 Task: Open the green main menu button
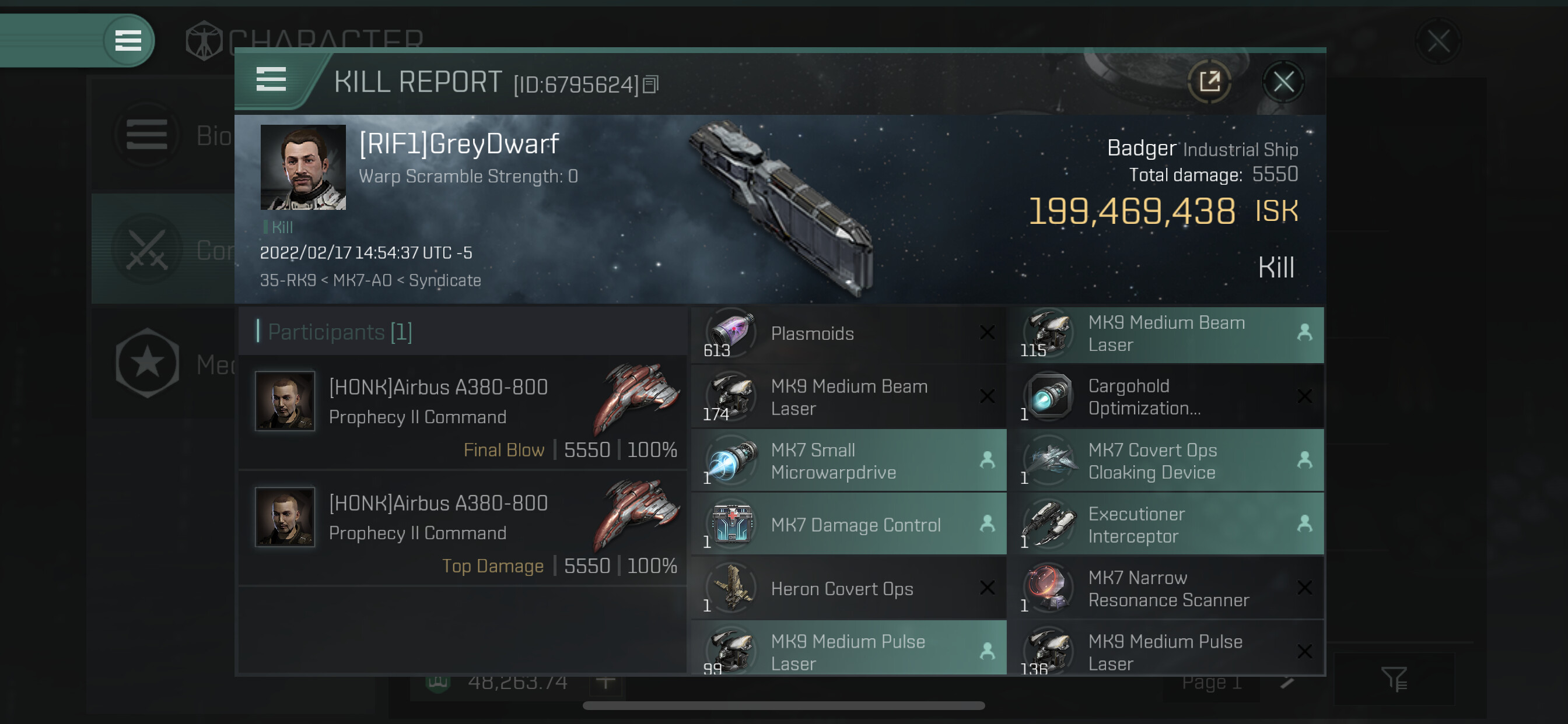tap(128, 41)
